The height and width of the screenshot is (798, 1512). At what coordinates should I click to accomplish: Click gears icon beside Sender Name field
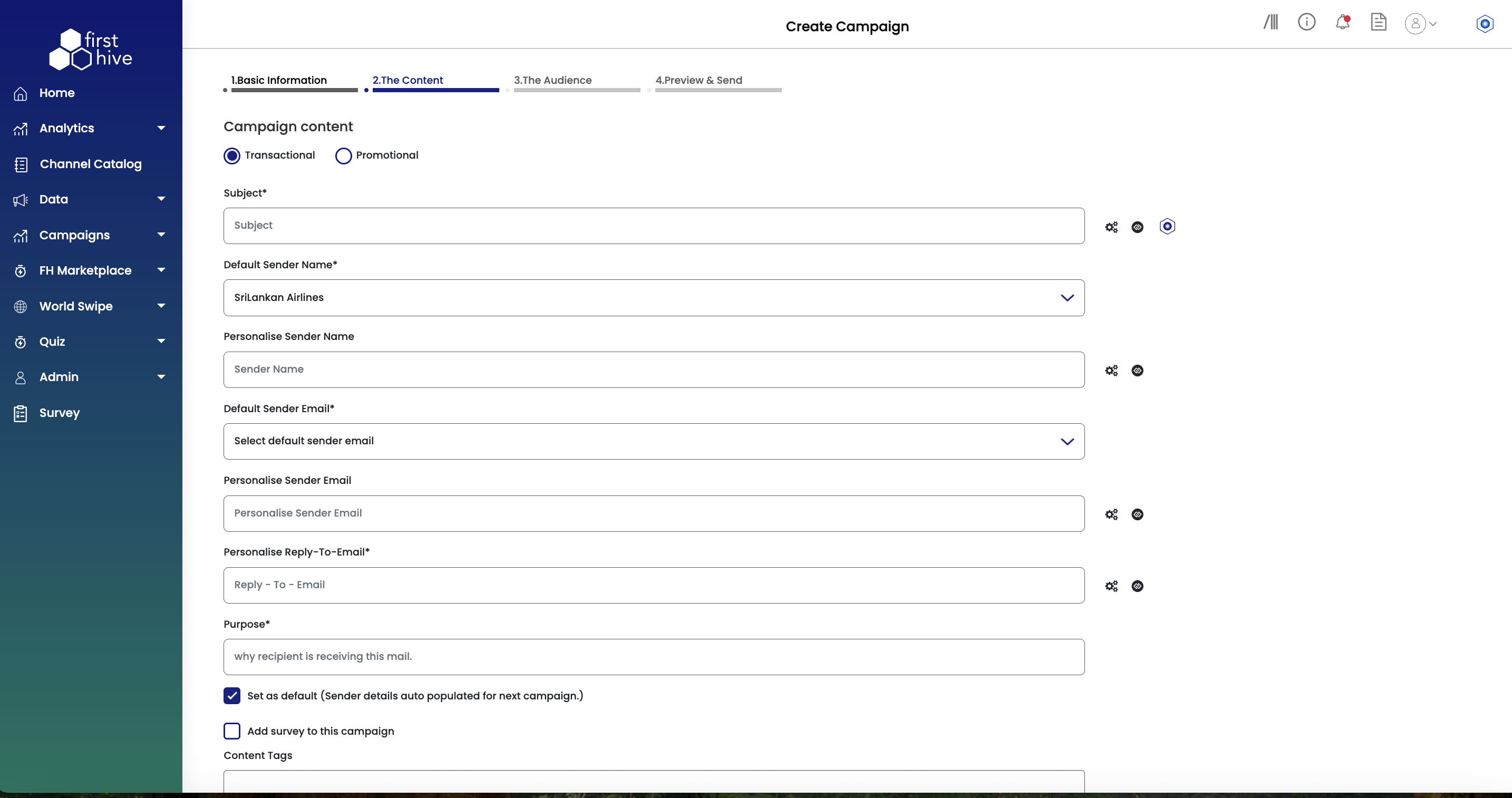pyautogui.click(x=1111, y=370)
